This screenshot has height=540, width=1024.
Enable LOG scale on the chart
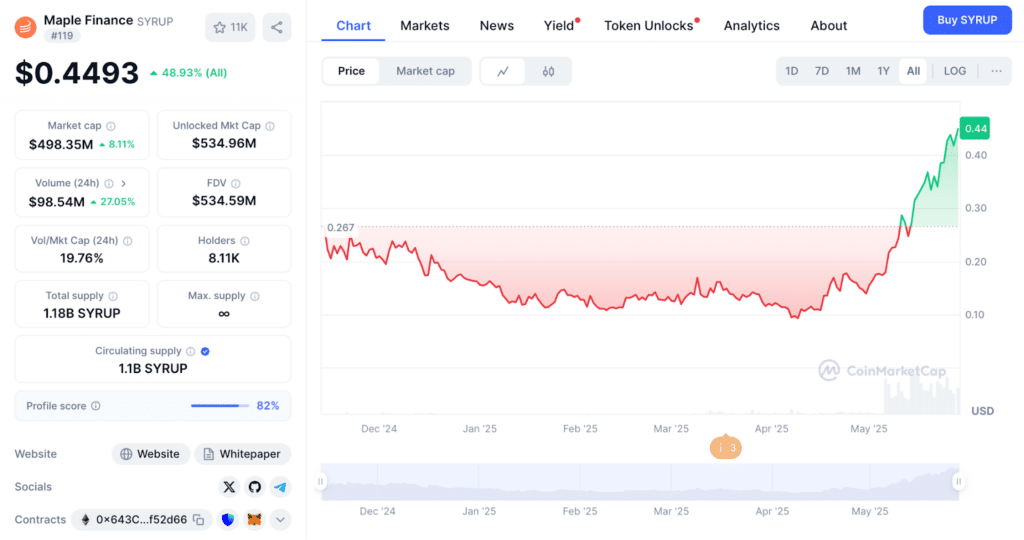click(955, 71)
